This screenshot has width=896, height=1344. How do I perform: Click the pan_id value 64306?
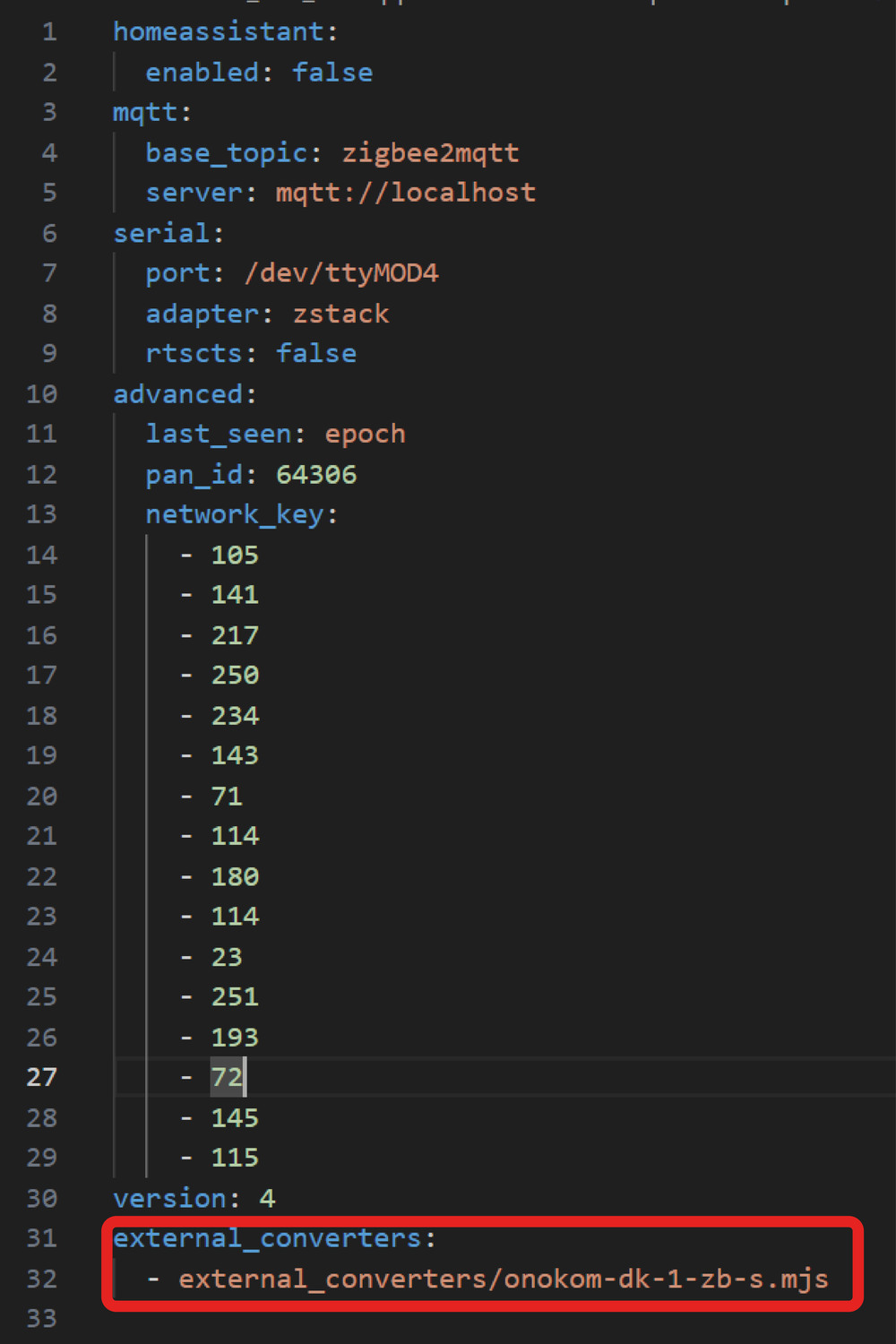[x=315, y=475]
